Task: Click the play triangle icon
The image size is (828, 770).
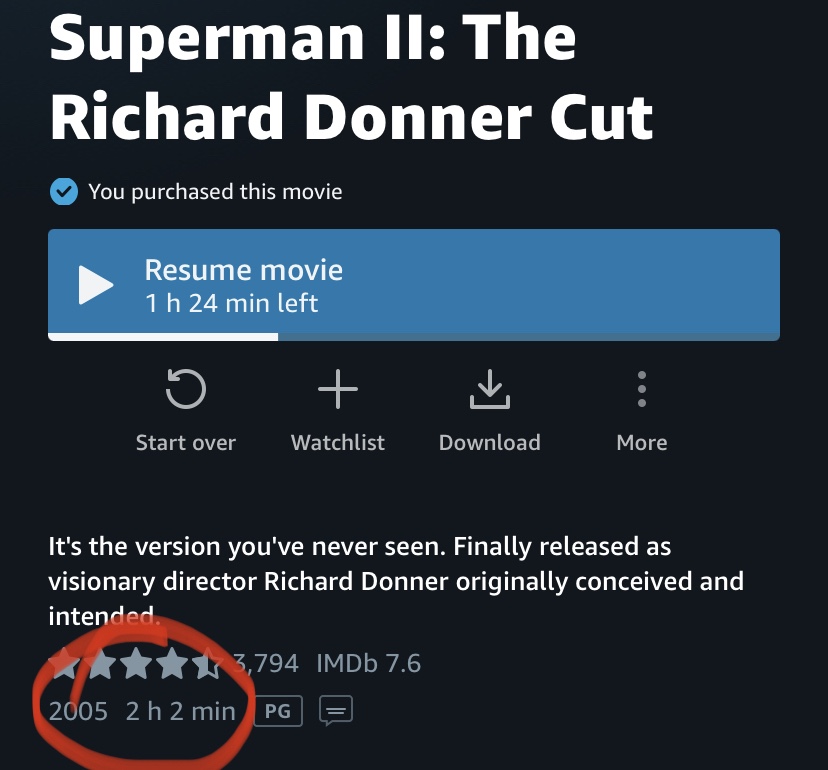Action: point(96,285)
